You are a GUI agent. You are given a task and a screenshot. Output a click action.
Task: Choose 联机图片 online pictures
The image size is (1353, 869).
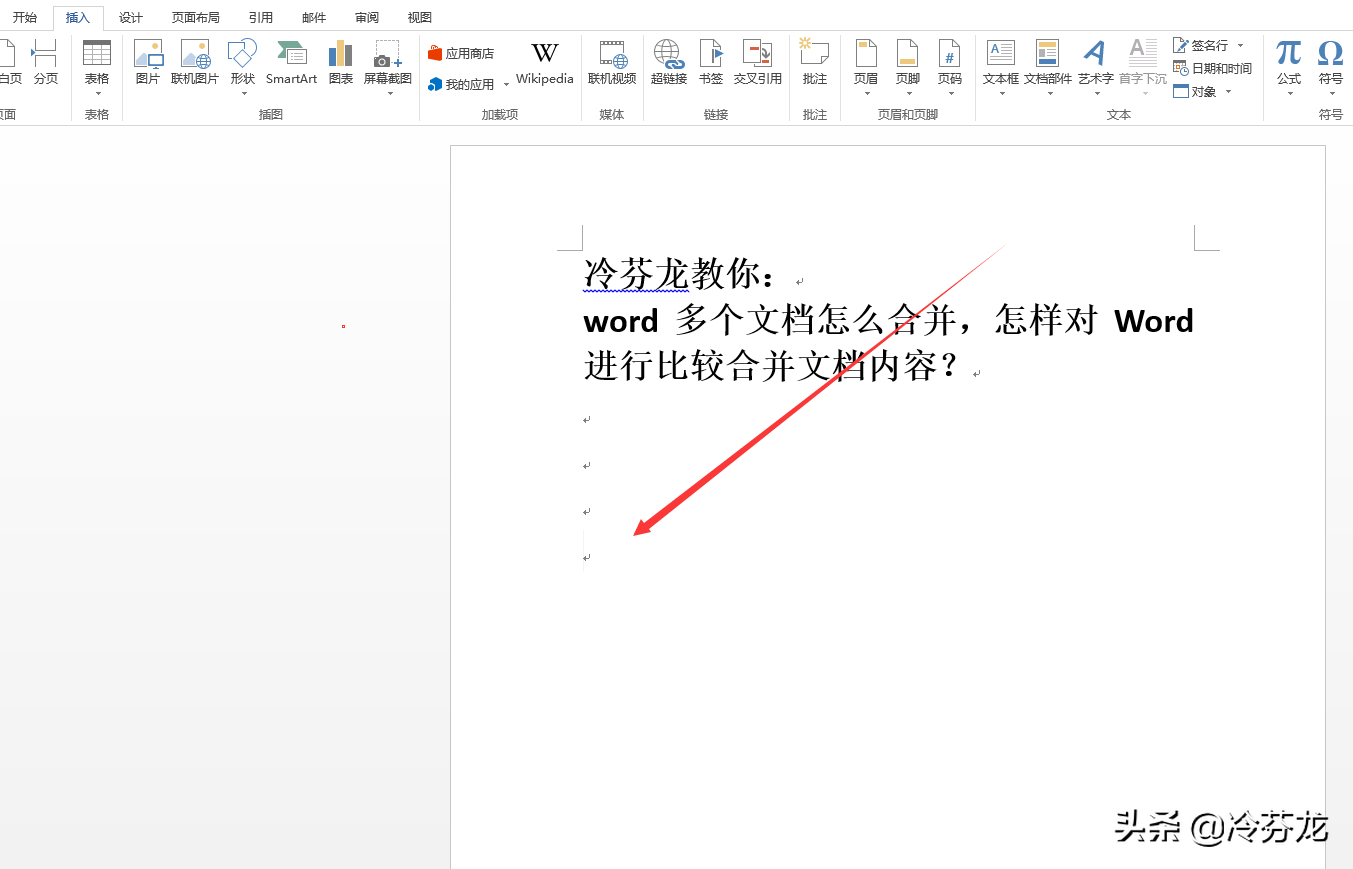point(195,63)
